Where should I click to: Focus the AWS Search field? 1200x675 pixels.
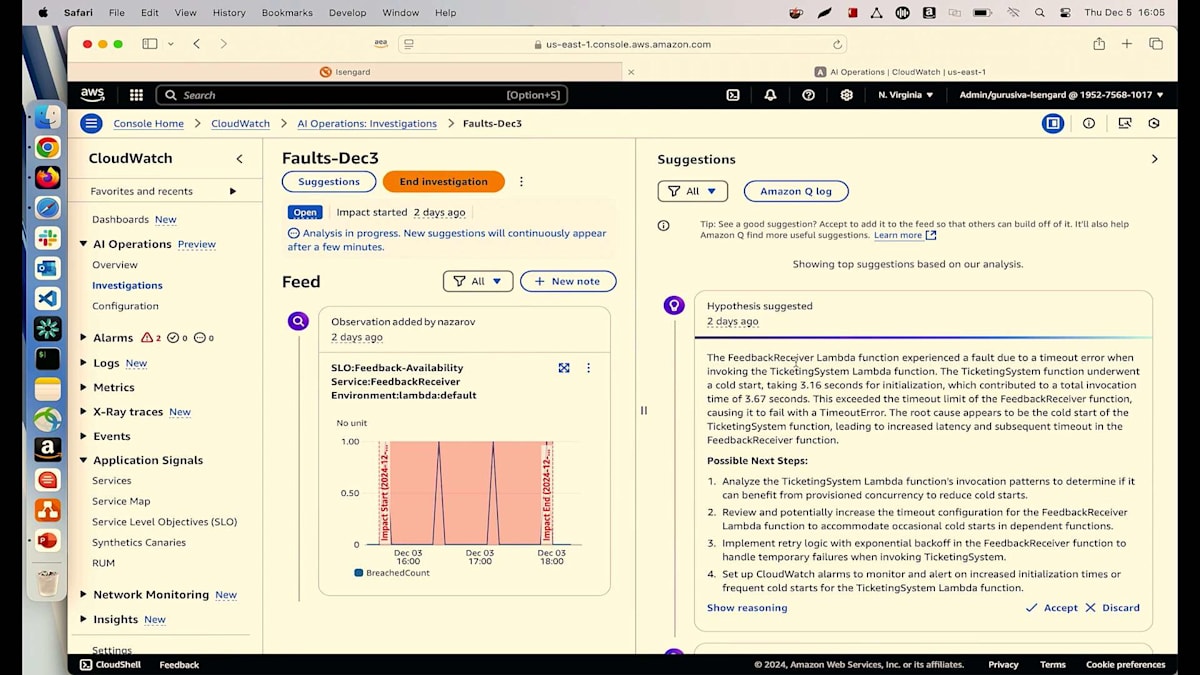coord(362,95)
